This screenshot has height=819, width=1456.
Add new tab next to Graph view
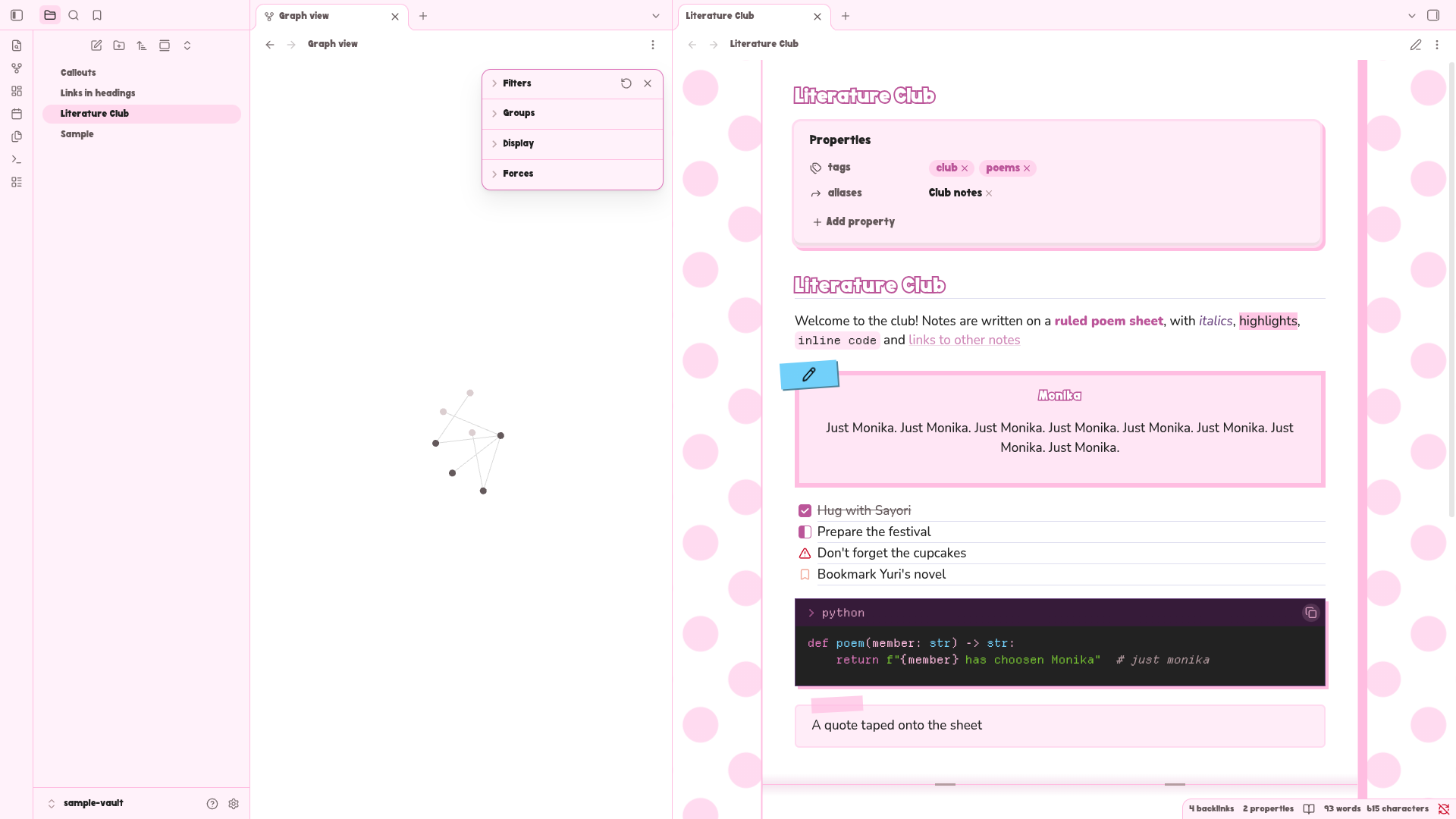tap(423, 16)
